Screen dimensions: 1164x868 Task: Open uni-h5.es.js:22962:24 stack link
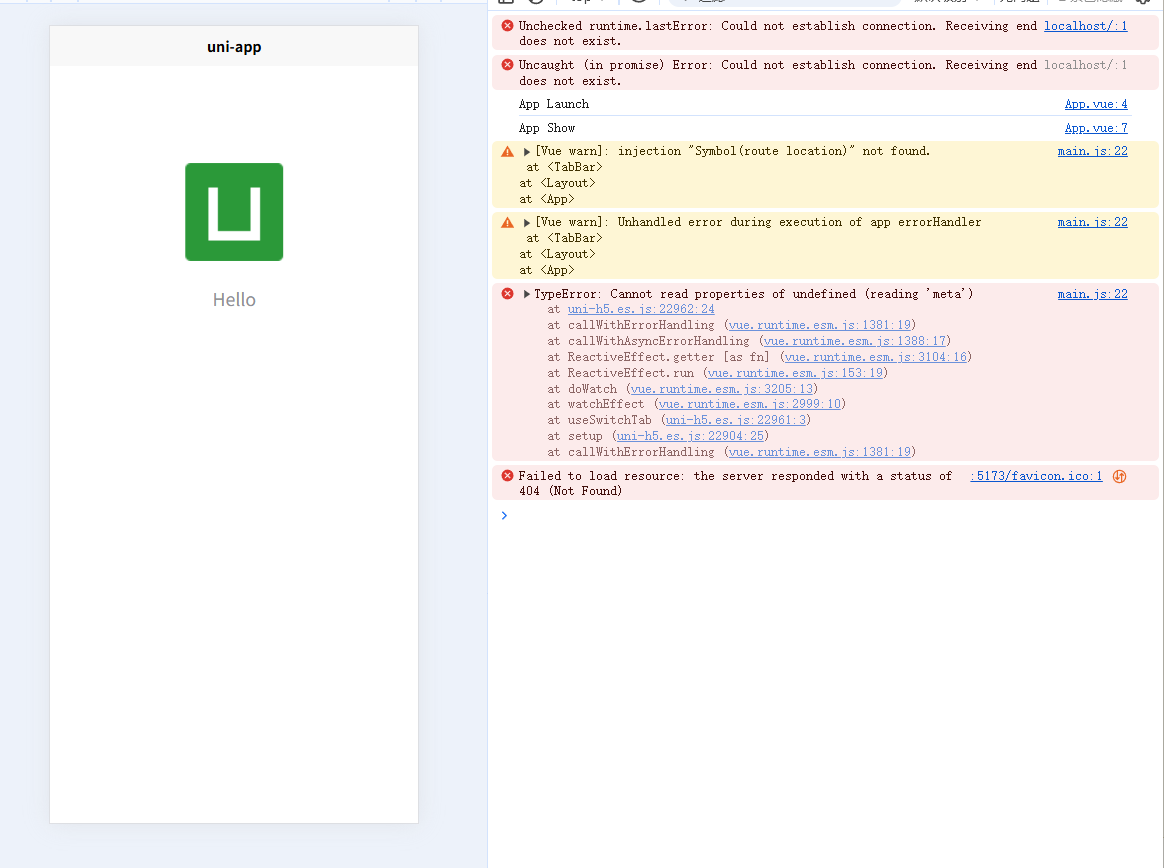point(641,310)
